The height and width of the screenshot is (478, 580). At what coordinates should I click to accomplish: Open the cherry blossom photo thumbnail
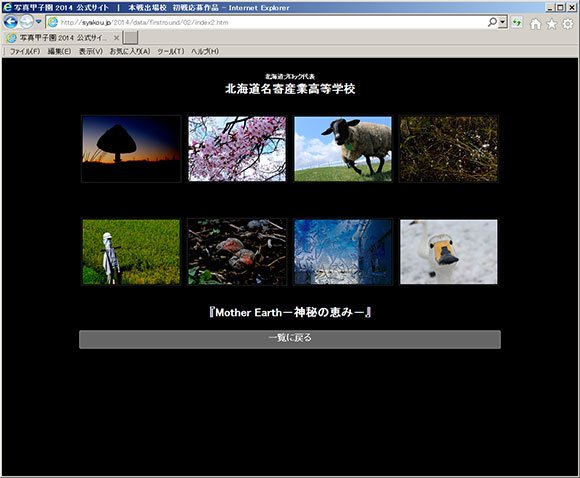[x=237, y=149]
